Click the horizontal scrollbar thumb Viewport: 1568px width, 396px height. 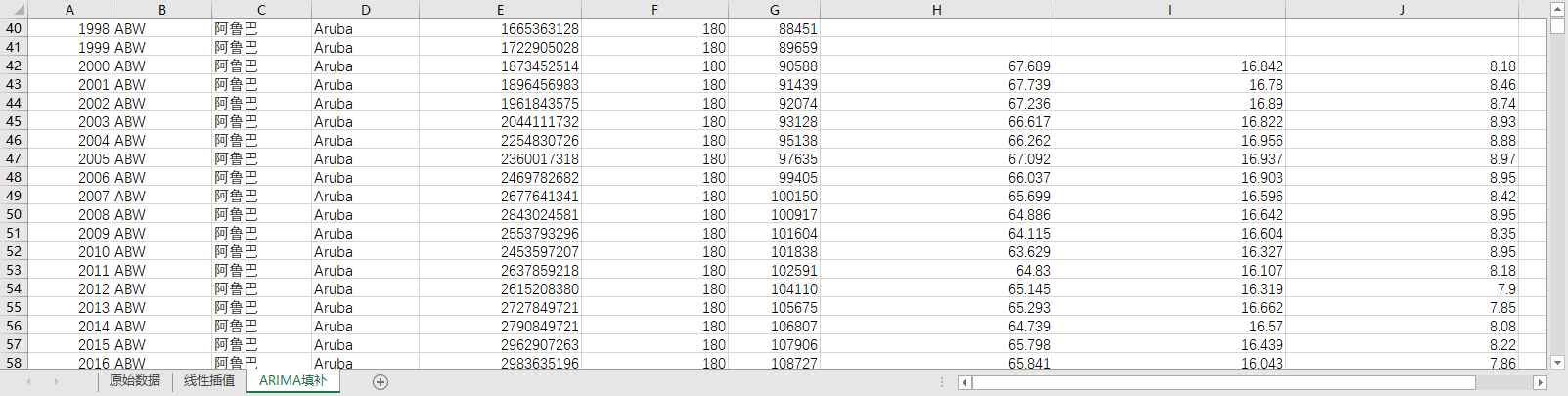tap(1224, 382)
